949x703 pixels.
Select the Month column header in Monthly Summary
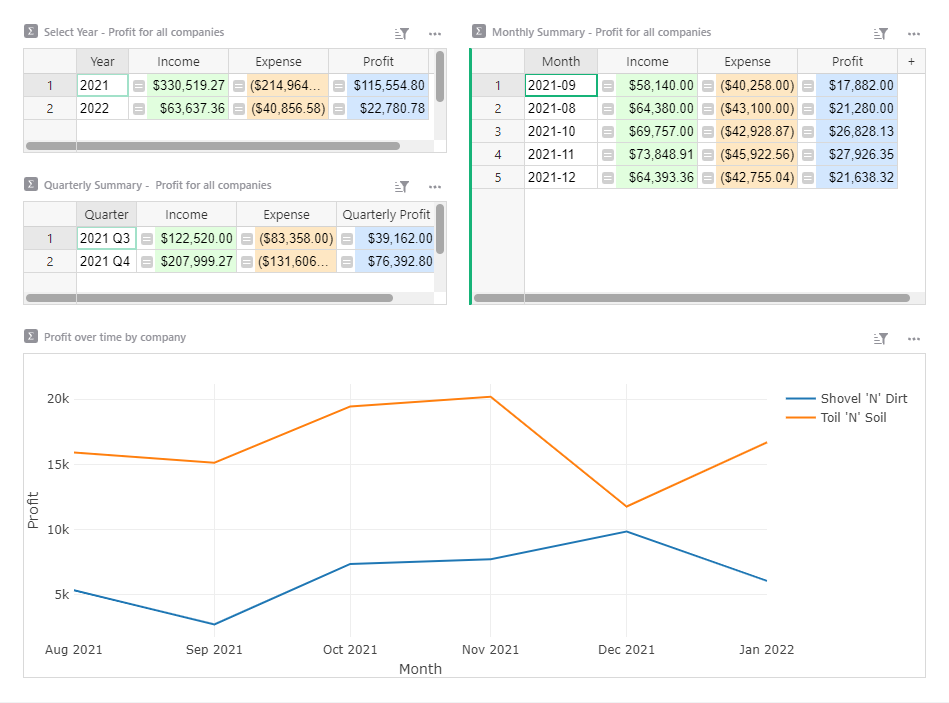[561, 61]
